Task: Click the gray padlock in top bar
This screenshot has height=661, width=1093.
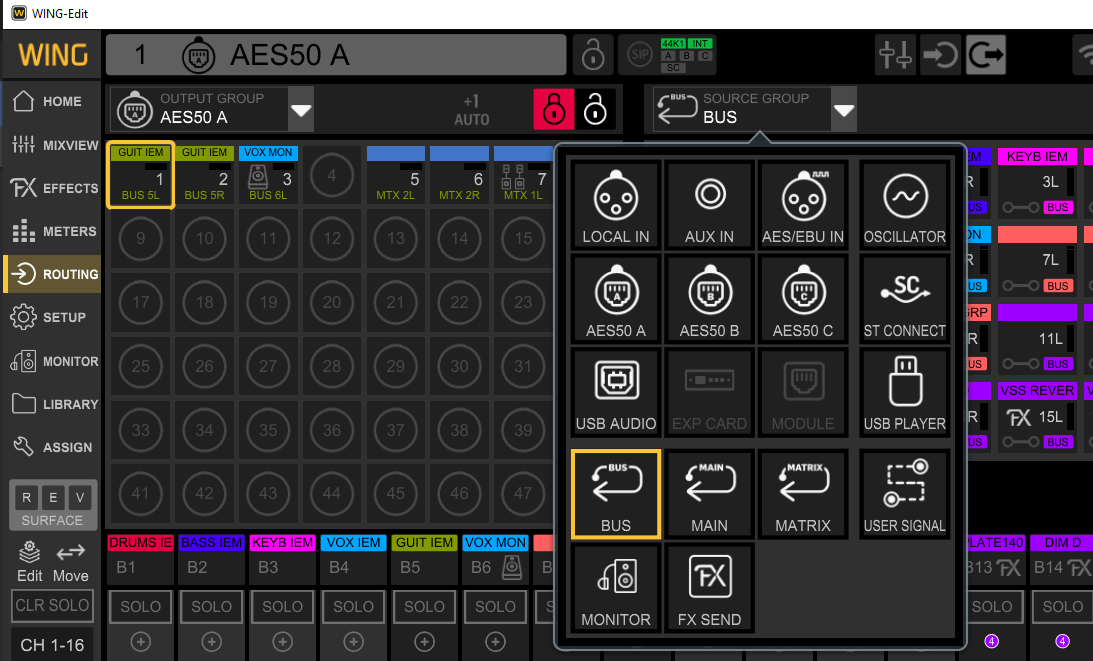Action: pyautogui.click(x=593, y=54)
